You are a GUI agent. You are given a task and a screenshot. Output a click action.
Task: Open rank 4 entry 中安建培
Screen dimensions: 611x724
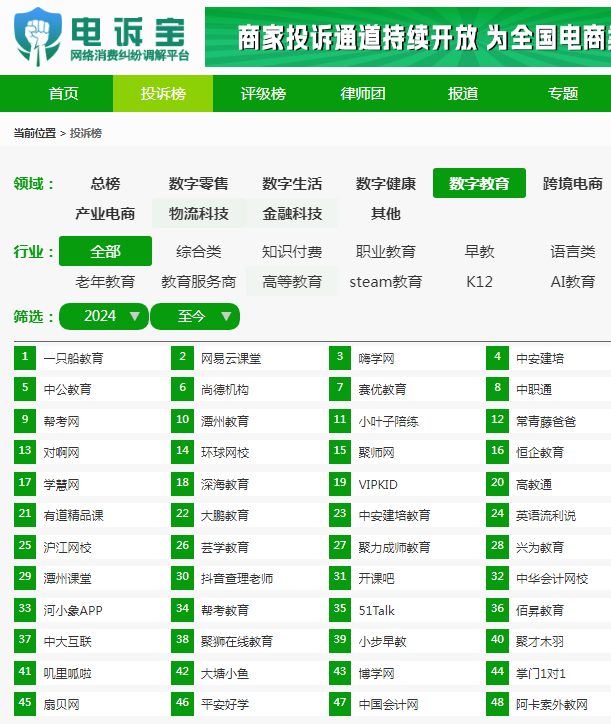pos(540,358)
